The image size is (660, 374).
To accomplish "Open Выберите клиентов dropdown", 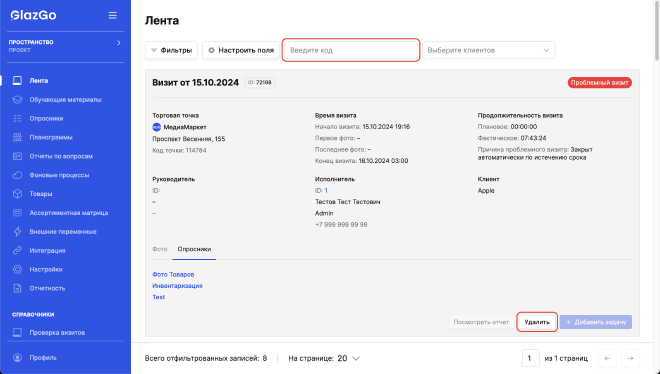I will click(x=489, y=50).
